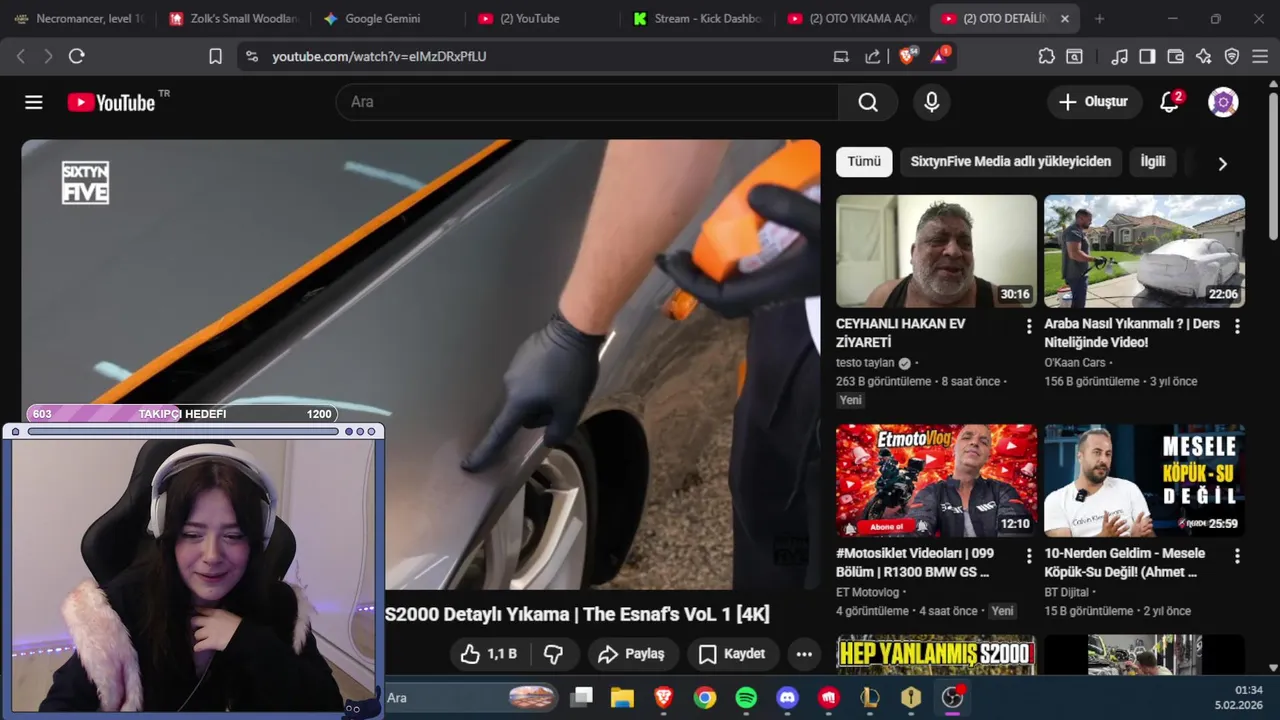Open the YouTube notifications bell
This screenshot has width=1280, height=720.
pos(1170,102)
